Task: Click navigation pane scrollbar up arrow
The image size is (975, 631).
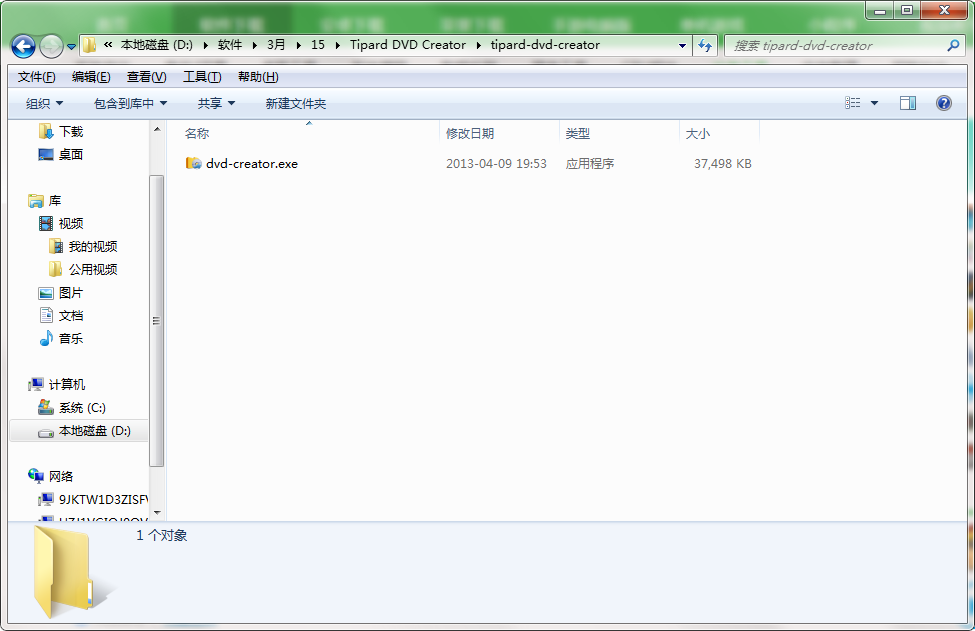Action: tap(157, 129)
